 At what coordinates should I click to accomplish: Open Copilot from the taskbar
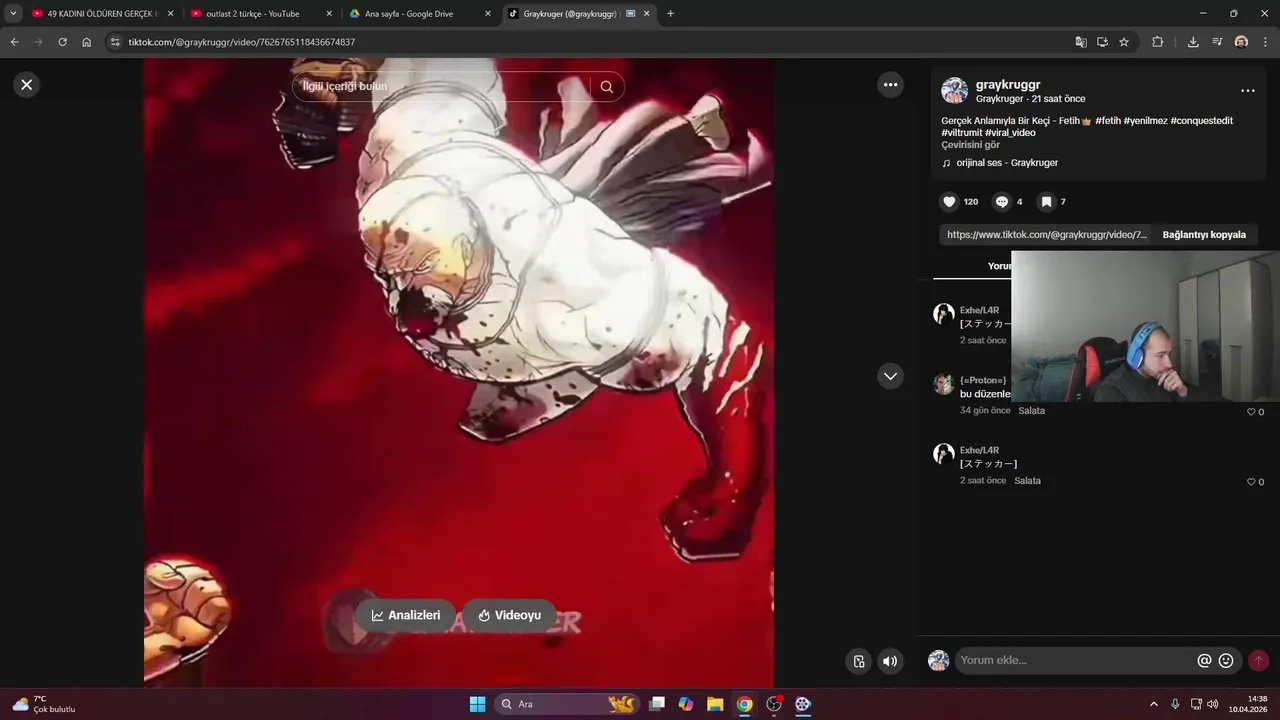point(686,704)
